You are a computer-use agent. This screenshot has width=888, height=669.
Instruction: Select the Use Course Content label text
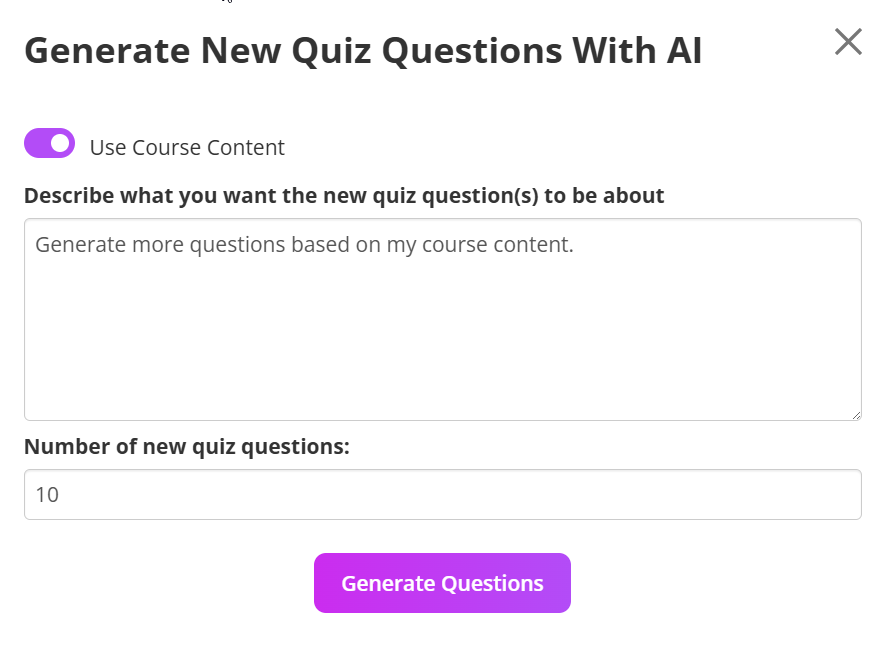coord(187,147)
